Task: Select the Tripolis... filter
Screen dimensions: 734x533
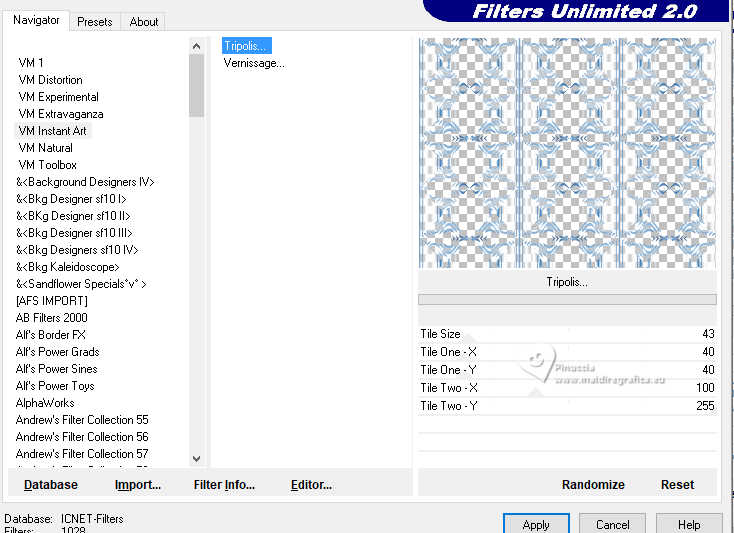Action: tap(246, 46)
